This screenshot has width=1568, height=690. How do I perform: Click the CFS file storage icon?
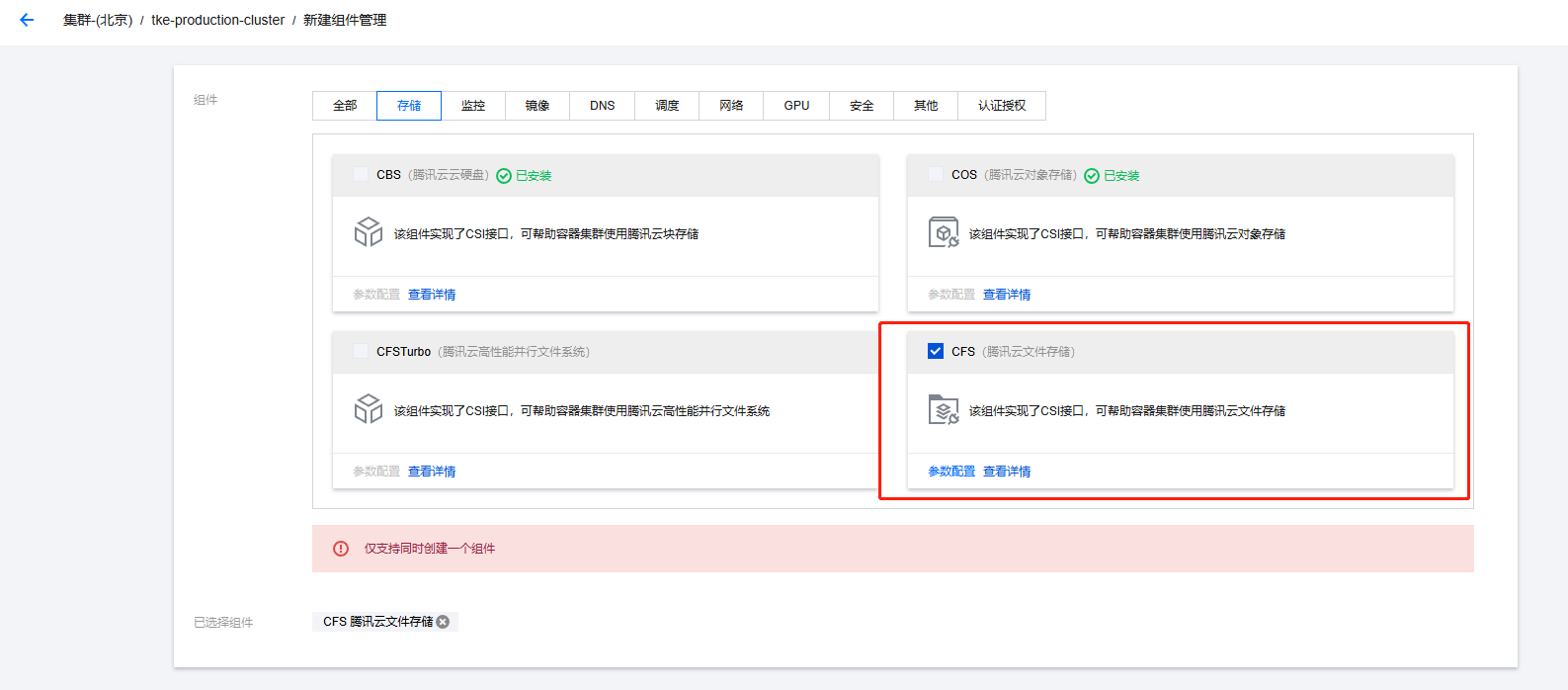pyautogui.click(x=944, y=409)
